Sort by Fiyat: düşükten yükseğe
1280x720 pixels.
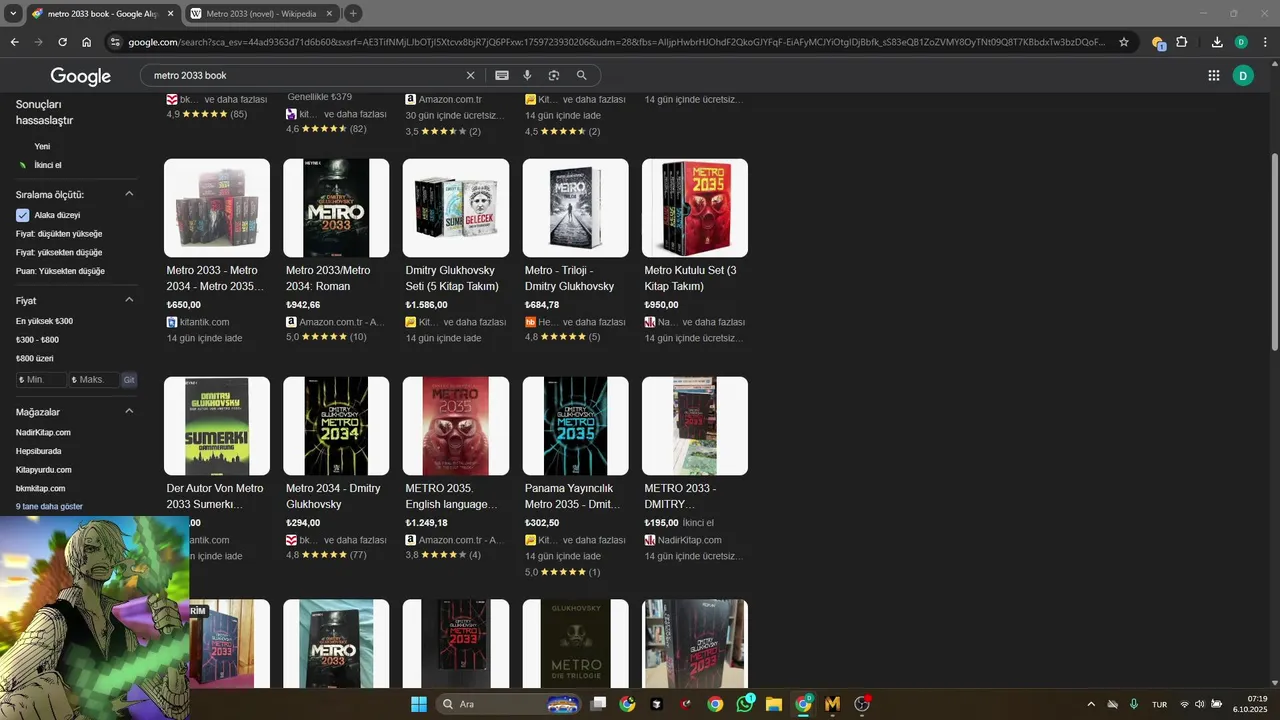pos(59,234)
